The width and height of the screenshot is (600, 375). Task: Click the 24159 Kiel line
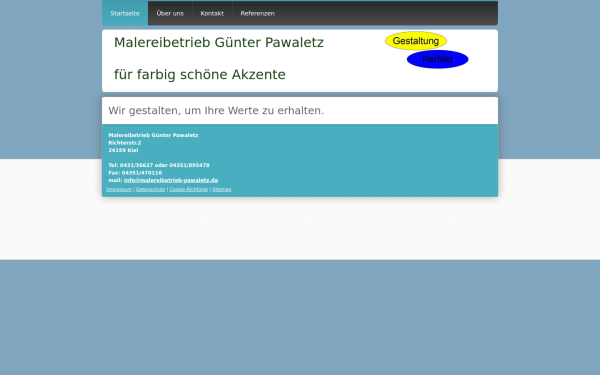click(x=123, y=150)
